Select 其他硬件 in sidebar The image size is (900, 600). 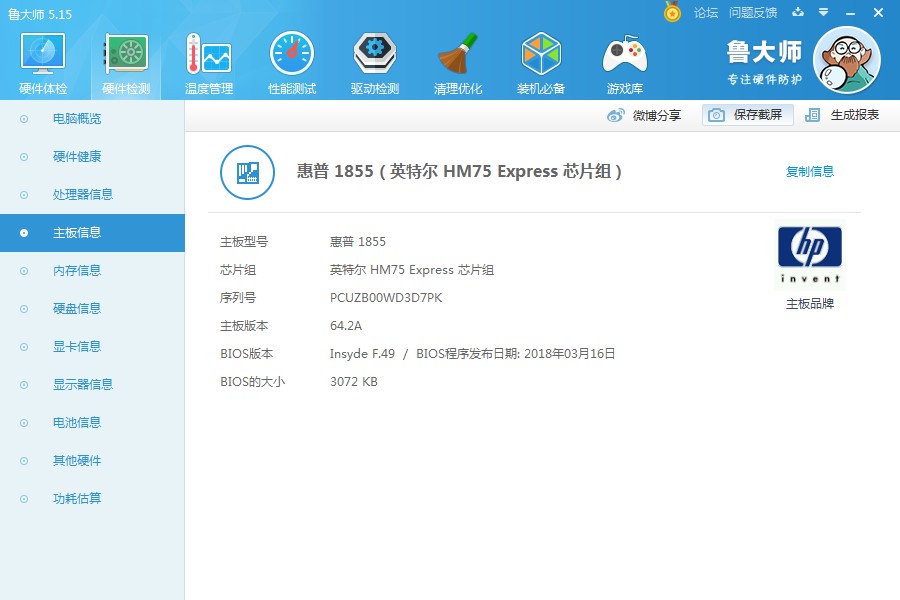coord(92,460)
